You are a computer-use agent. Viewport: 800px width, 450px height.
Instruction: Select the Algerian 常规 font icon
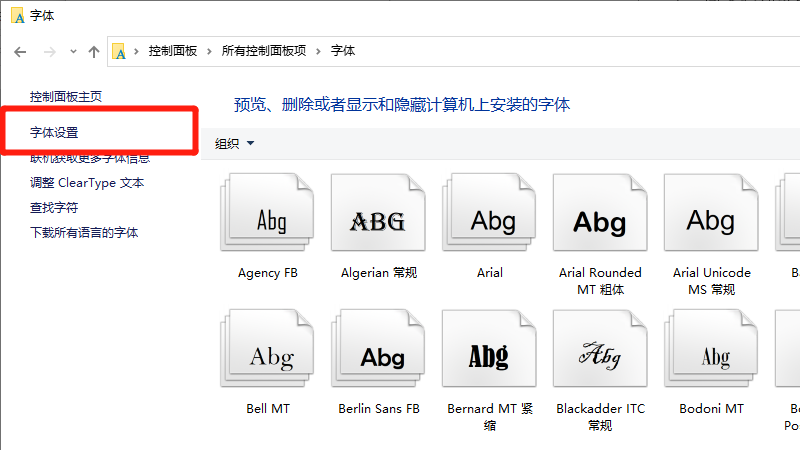(x=378, y=212)
